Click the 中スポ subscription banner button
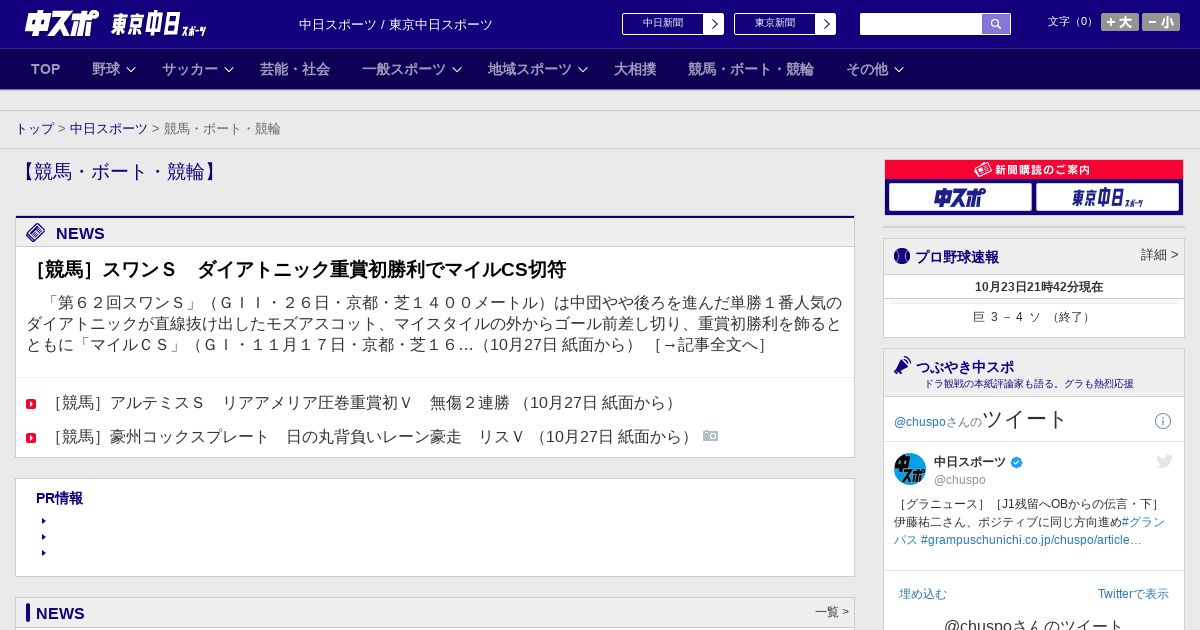Viewport: 1200px width, 630px height. coord(960,197)
